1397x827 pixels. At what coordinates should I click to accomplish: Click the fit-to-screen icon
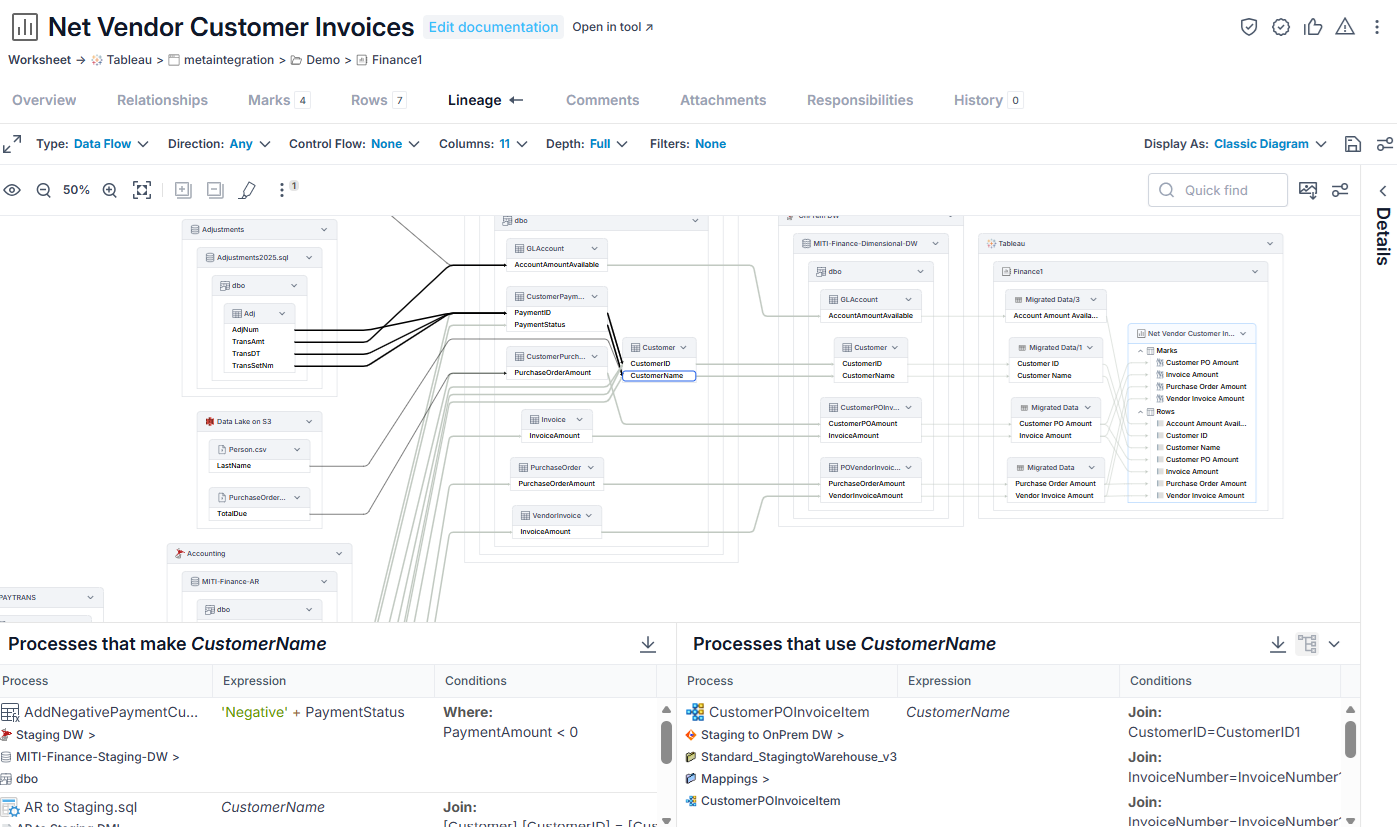tap(142, 190)
